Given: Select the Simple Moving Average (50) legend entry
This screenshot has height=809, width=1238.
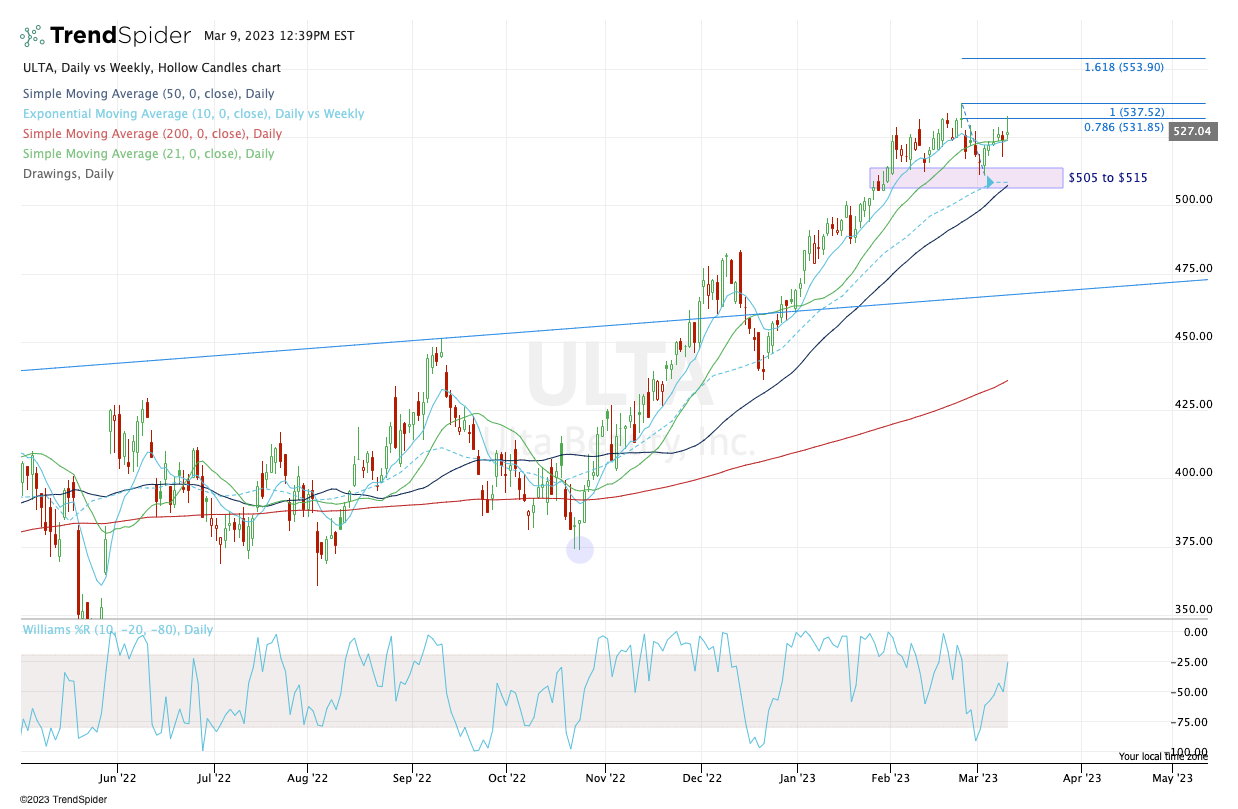Looking at the screenshot, I should coord(148,94).
